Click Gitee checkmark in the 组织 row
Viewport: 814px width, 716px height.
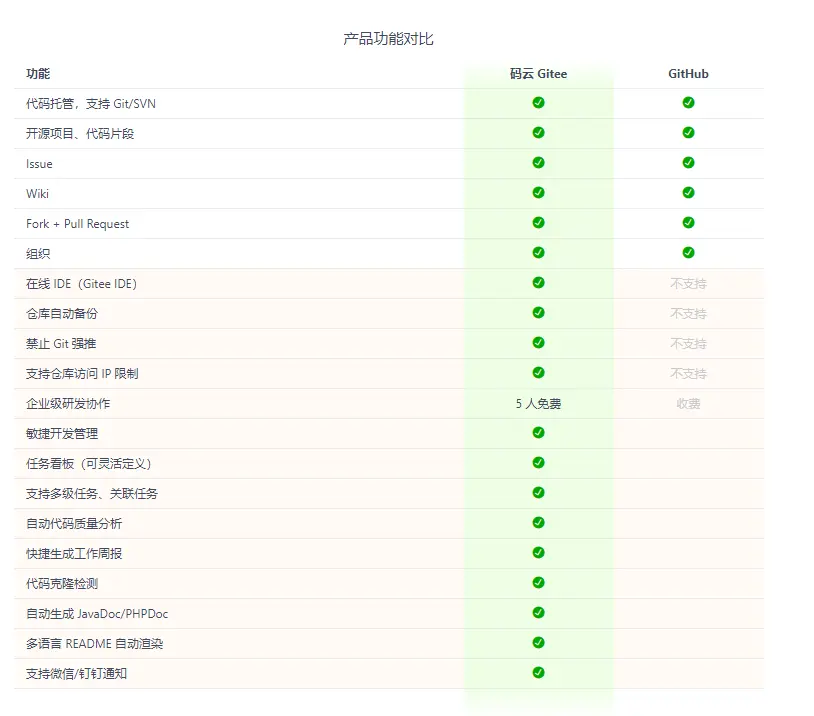[x=538, y=252]
